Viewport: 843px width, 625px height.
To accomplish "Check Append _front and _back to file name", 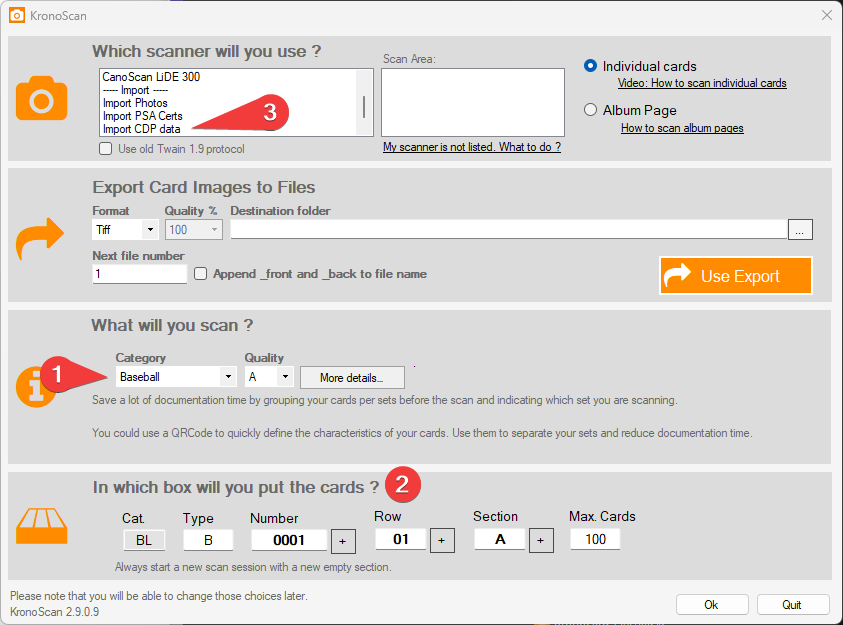I will [x=201, y=274].
